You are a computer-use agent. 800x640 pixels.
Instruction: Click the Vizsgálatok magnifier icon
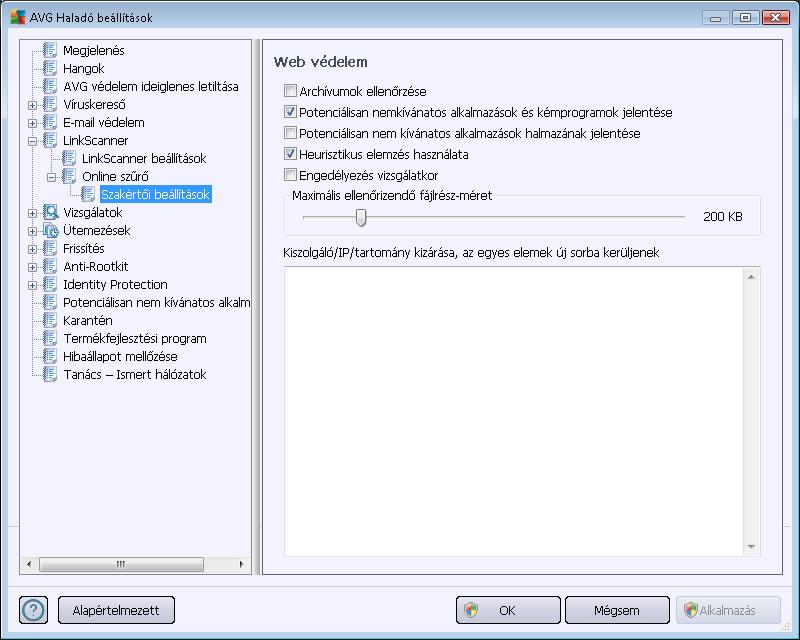point(50,212)
